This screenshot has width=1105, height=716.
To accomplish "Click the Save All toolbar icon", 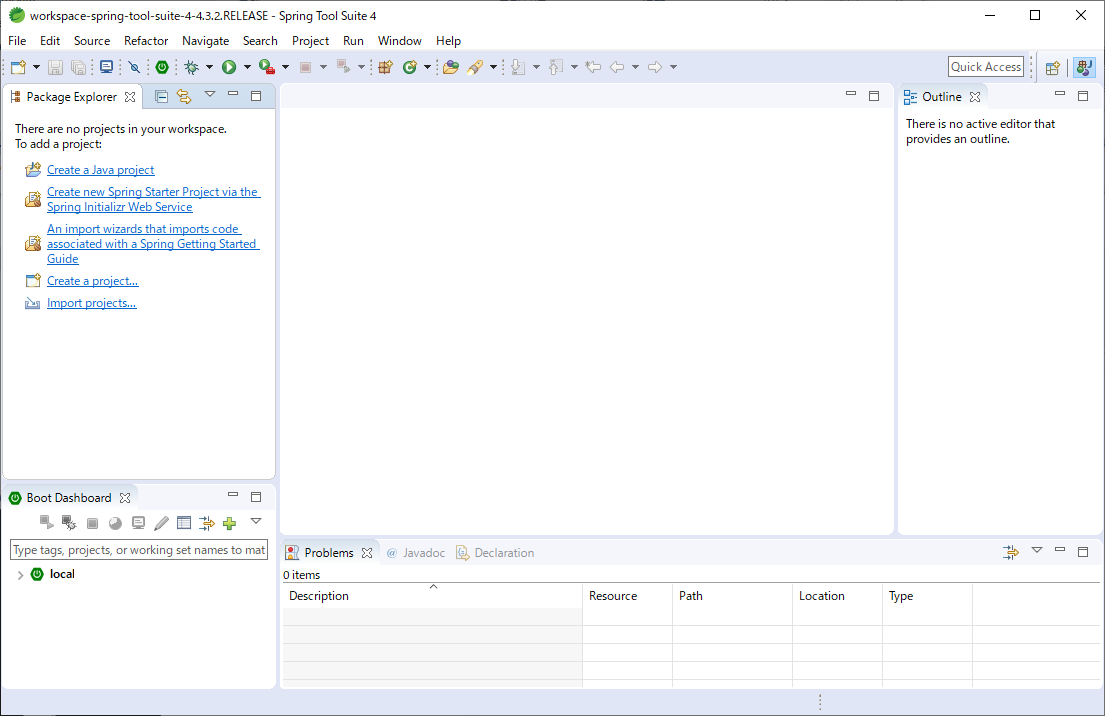I will coord(78,67).
